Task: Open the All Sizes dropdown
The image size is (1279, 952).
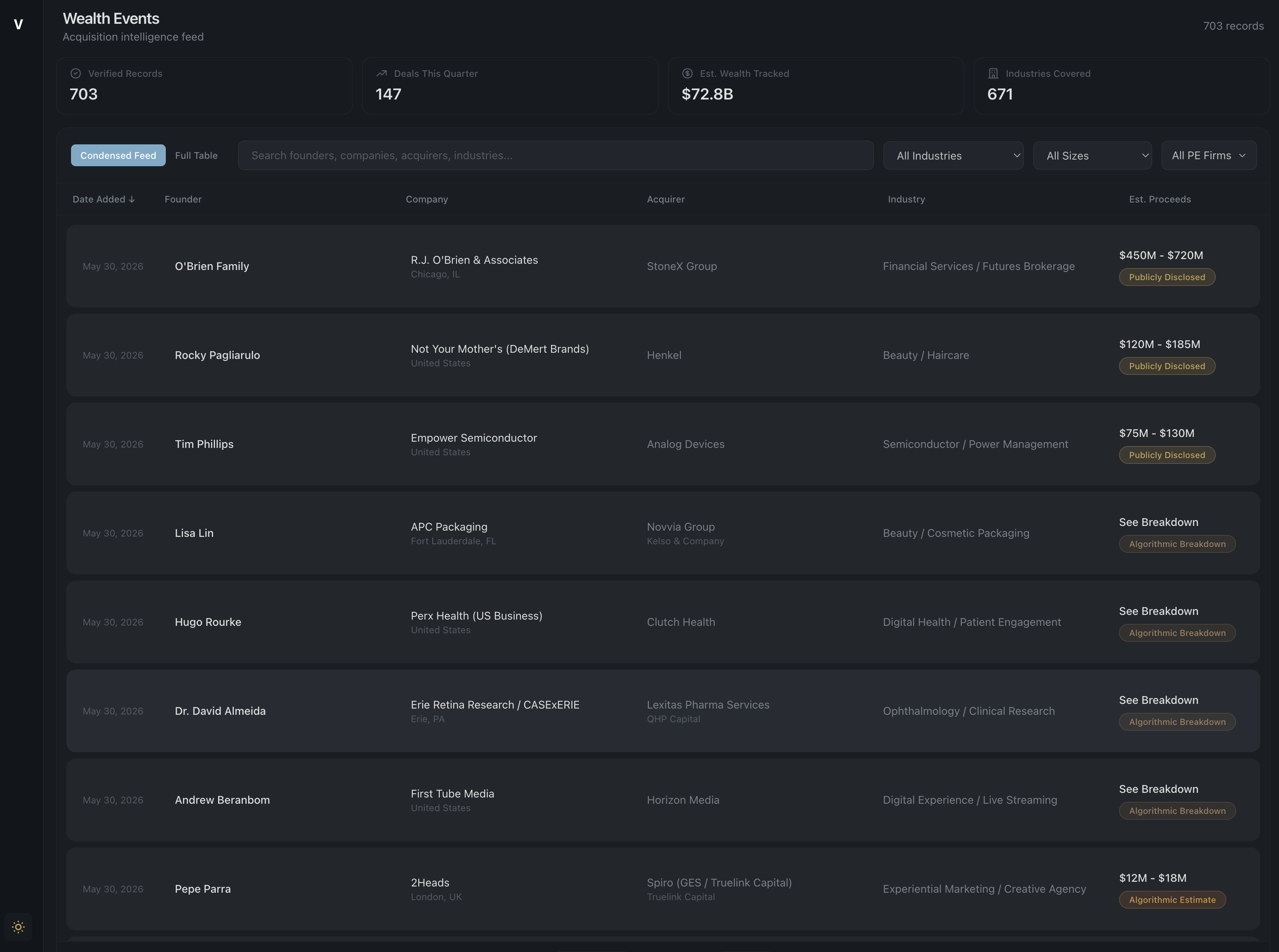Action: click(x=1093, y=156)
